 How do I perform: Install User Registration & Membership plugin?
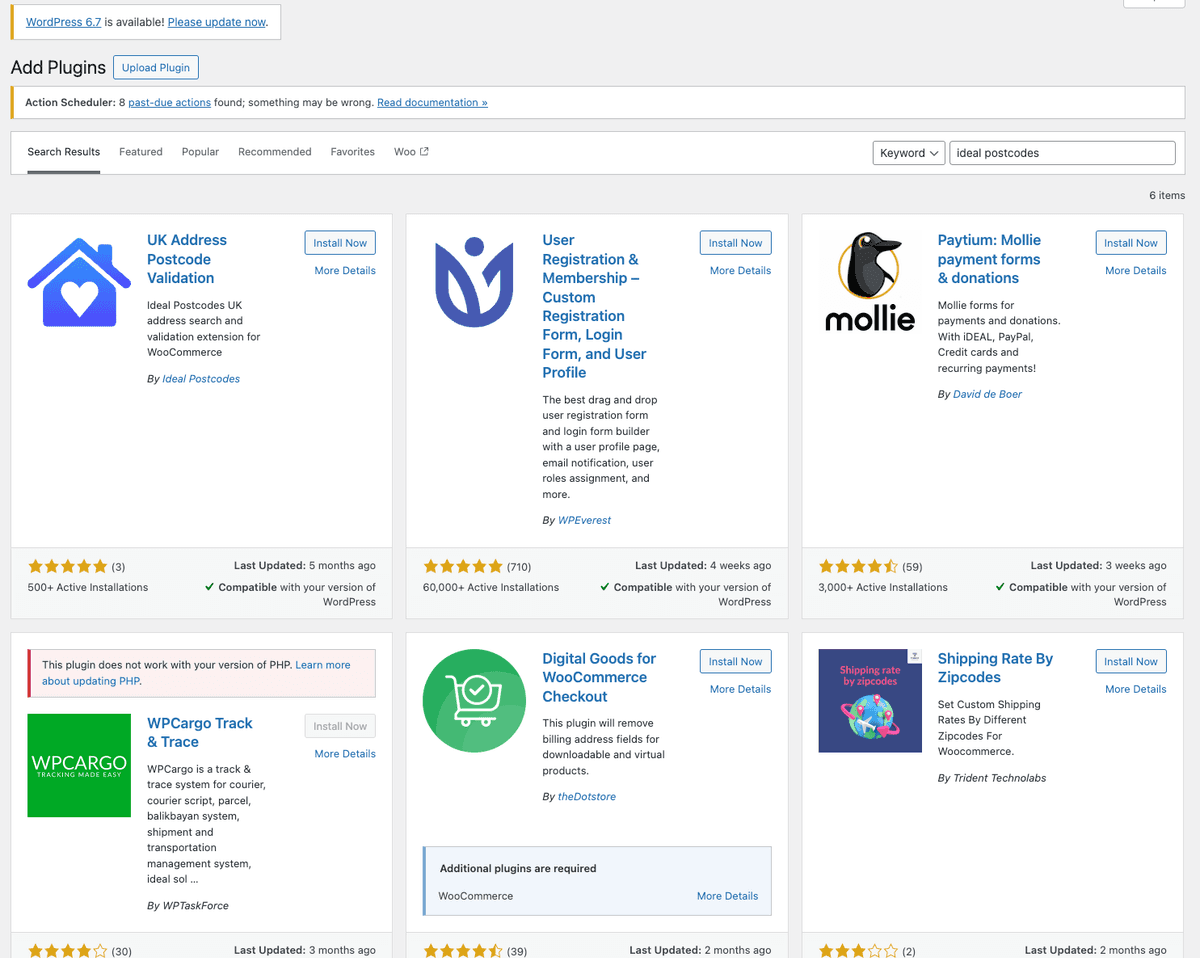736,243
